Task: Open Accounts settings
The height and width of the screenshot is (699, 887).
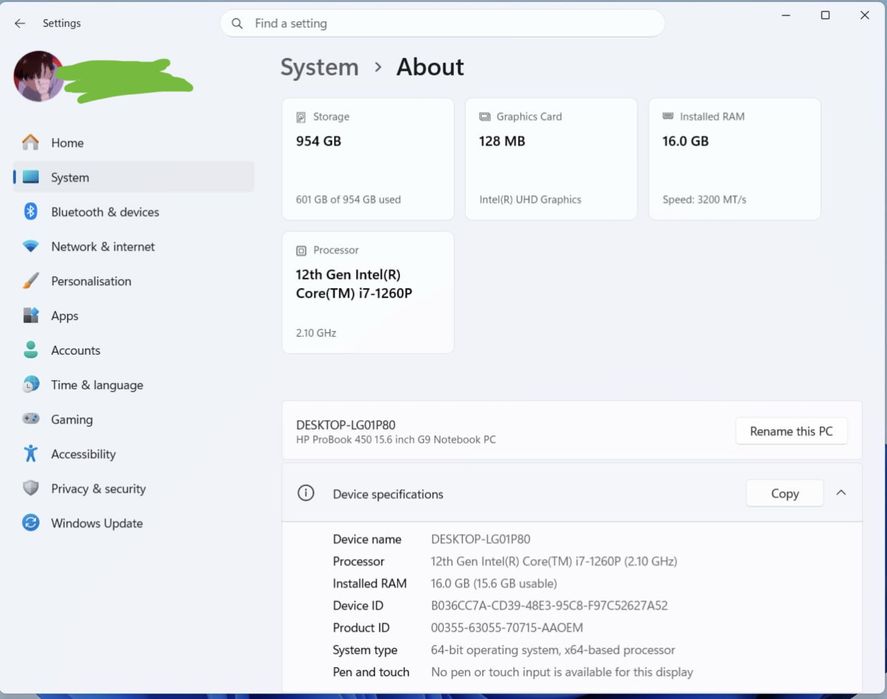Action: pyautogui.click(x=134, y=350)
